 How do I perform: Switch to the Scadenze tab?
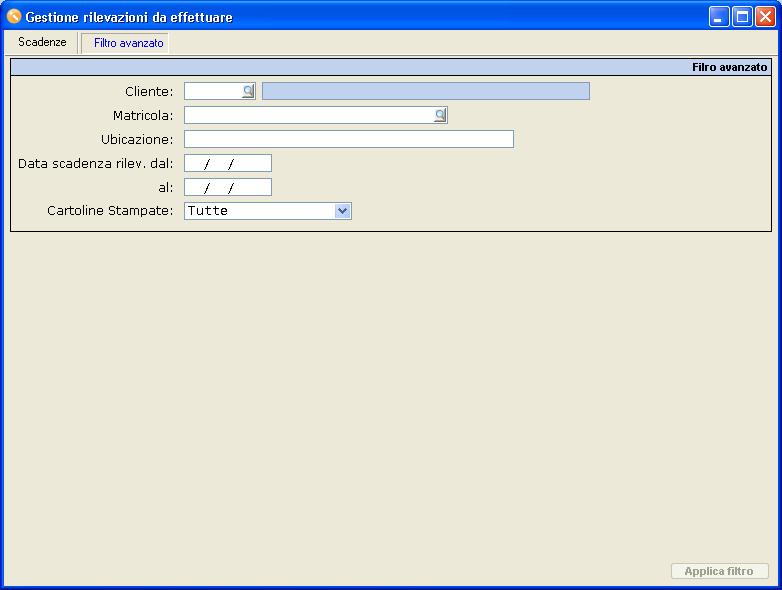tap(42, 42)
